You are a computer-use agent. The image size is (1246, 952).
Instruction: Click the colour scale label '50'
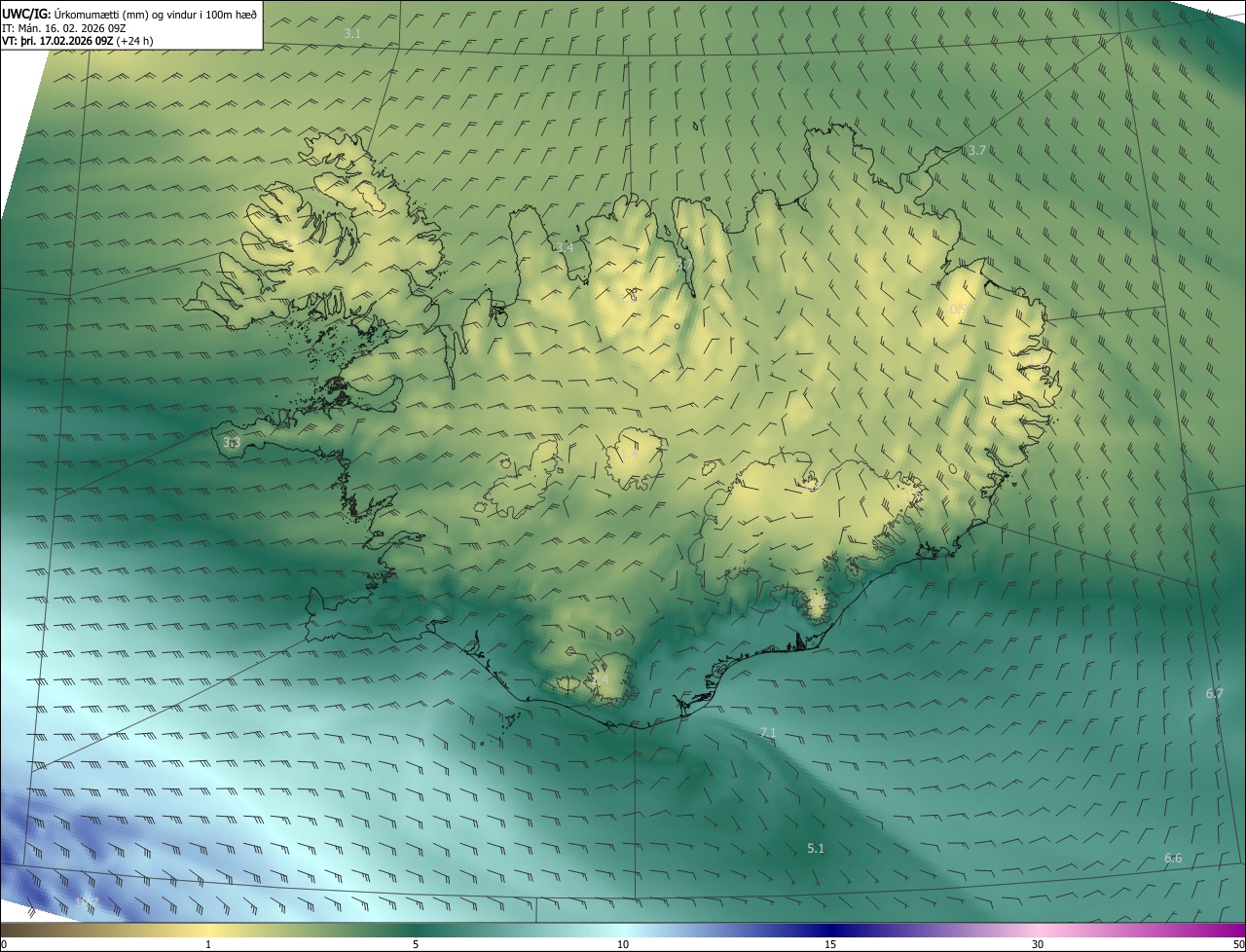[x=1238, y=944]
